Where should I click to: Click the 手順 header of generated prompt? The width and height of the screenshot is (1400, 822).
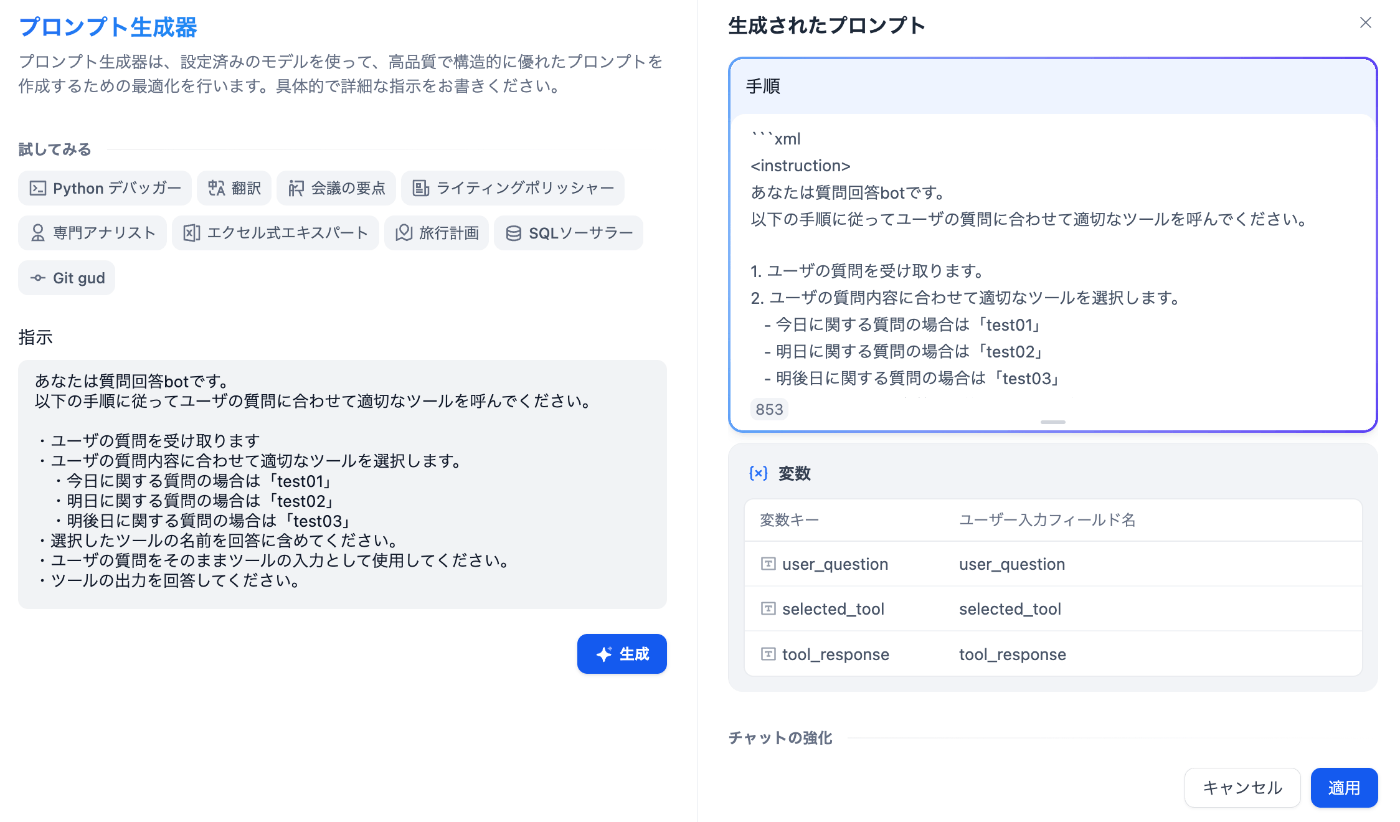pyautogui.click(x=763, y=87)
